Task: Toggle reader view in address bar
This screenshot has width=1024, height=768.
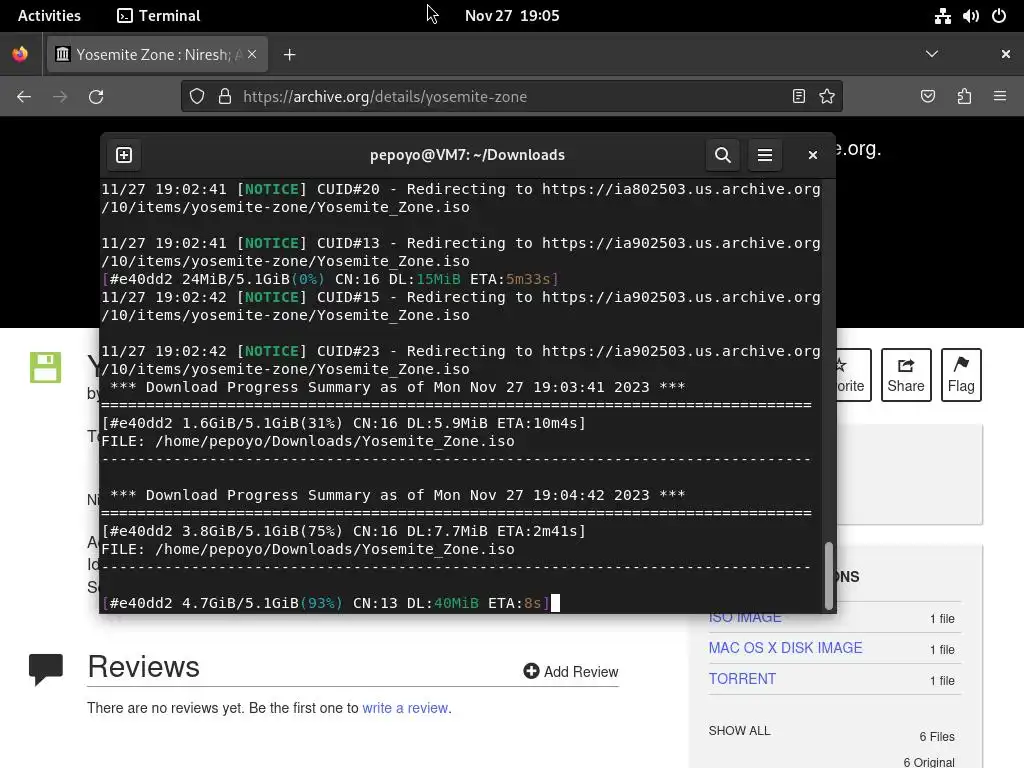Action: 798,97
